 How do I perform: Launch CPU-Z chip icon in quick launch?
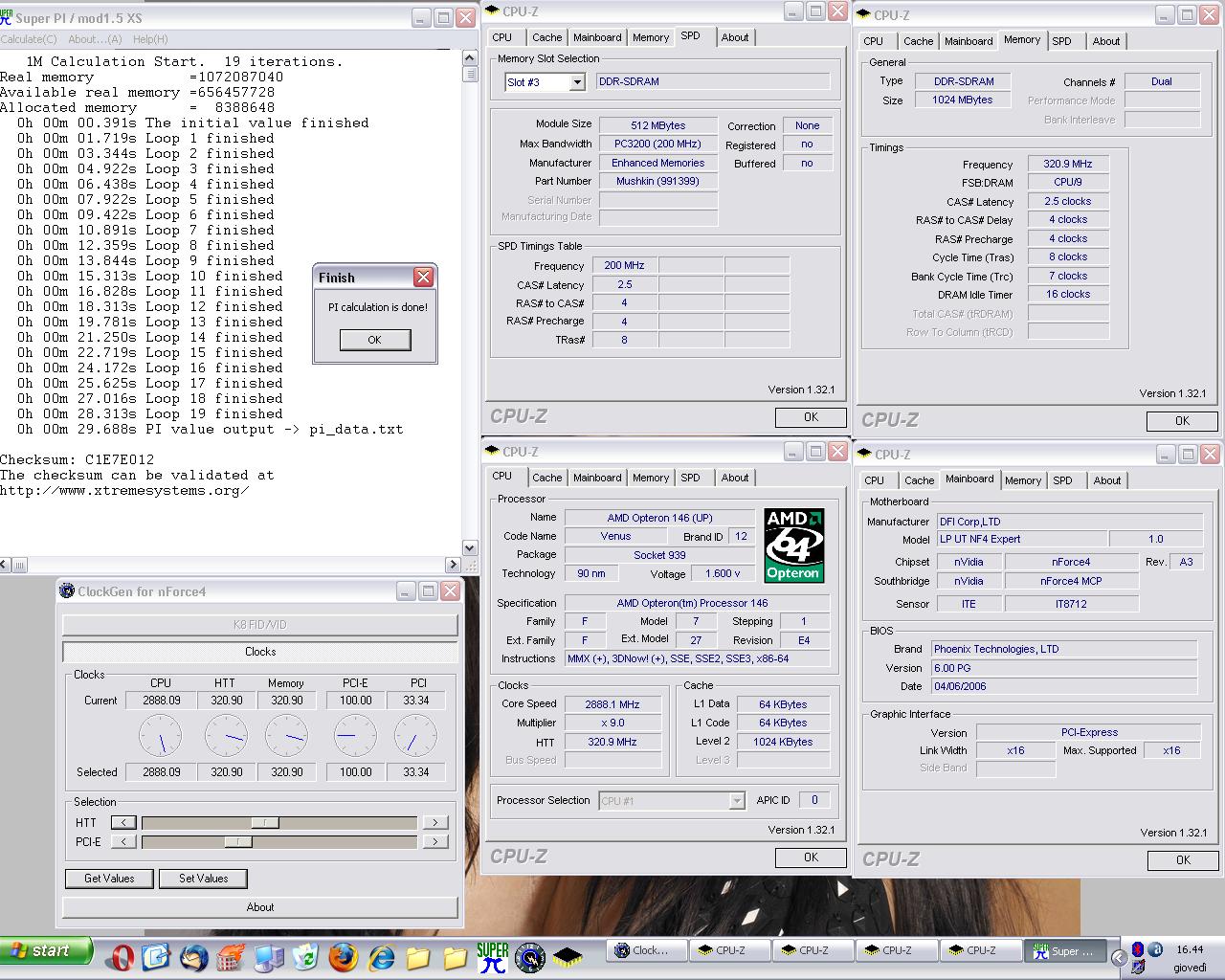click(x=568, y=956)
